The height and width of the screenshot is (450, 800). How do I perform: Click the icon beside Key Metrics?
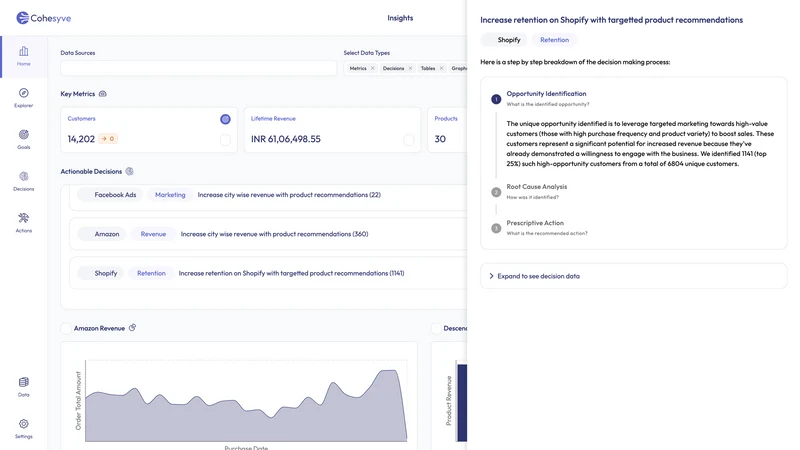[103, 94]
